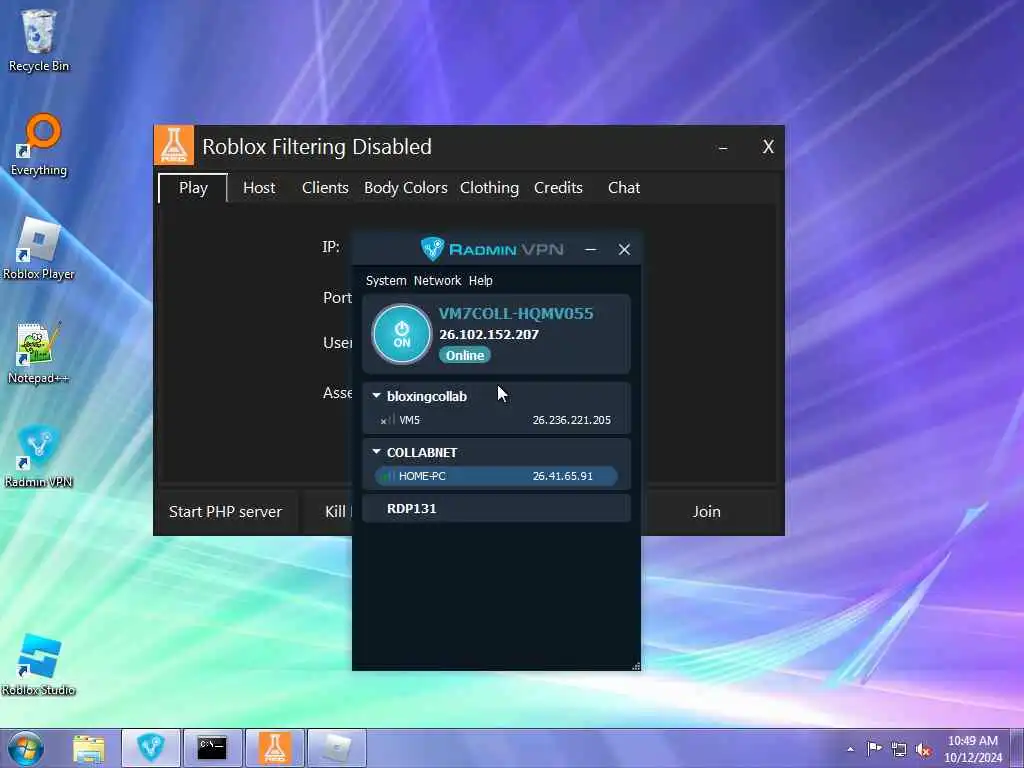Click the Join button

click(x=707, y=511)
